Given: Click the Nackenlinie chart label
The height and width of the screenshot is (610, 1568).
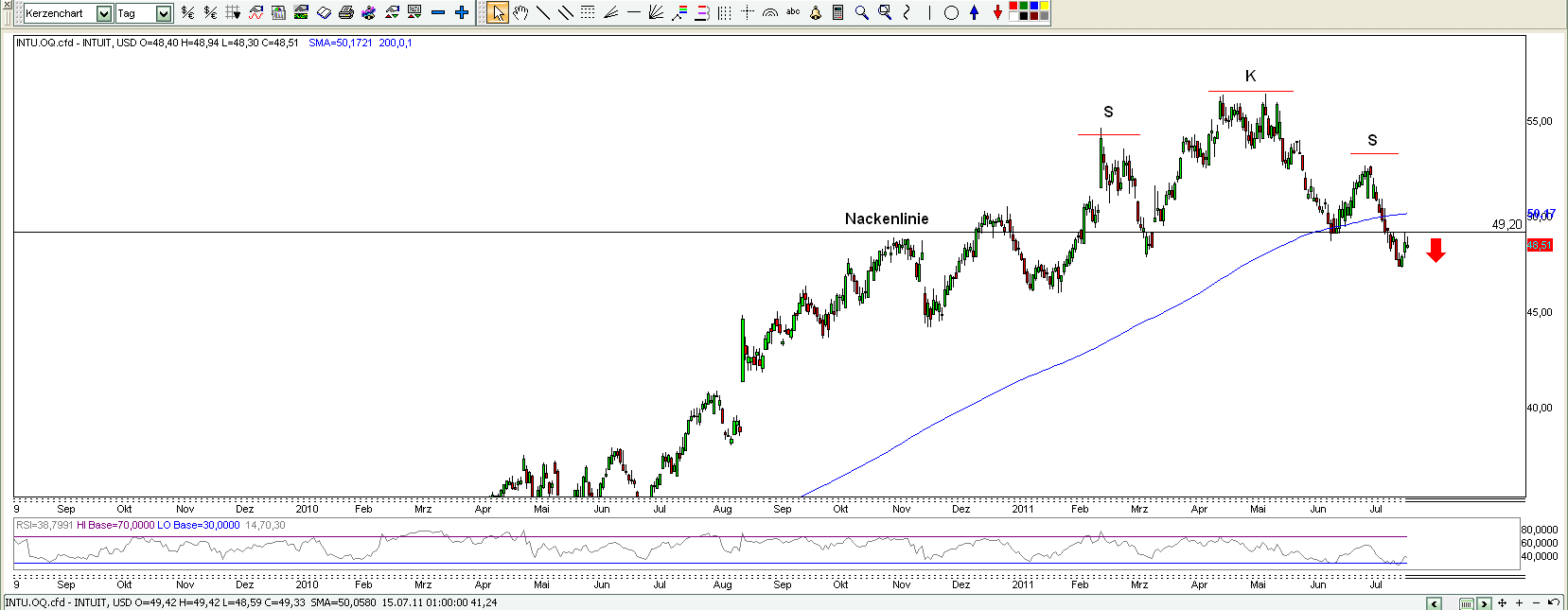Looking at the screenshot, I should (887, 218).
